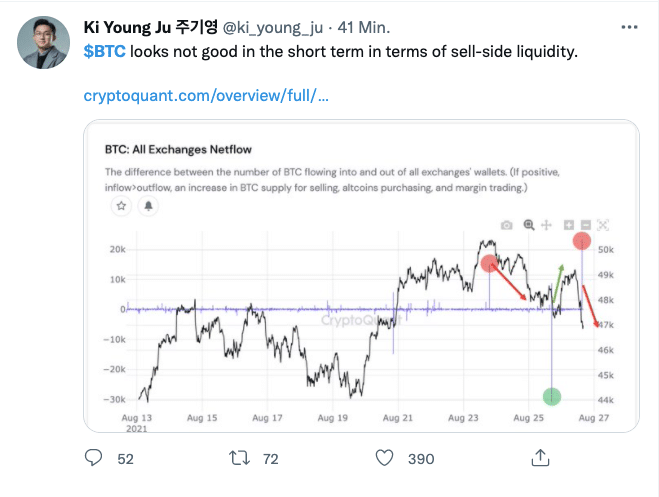The width and height of the screenshot is (659, 497).
Task: Click the camera snapshot icon above chart
Action: click(507, 226)
